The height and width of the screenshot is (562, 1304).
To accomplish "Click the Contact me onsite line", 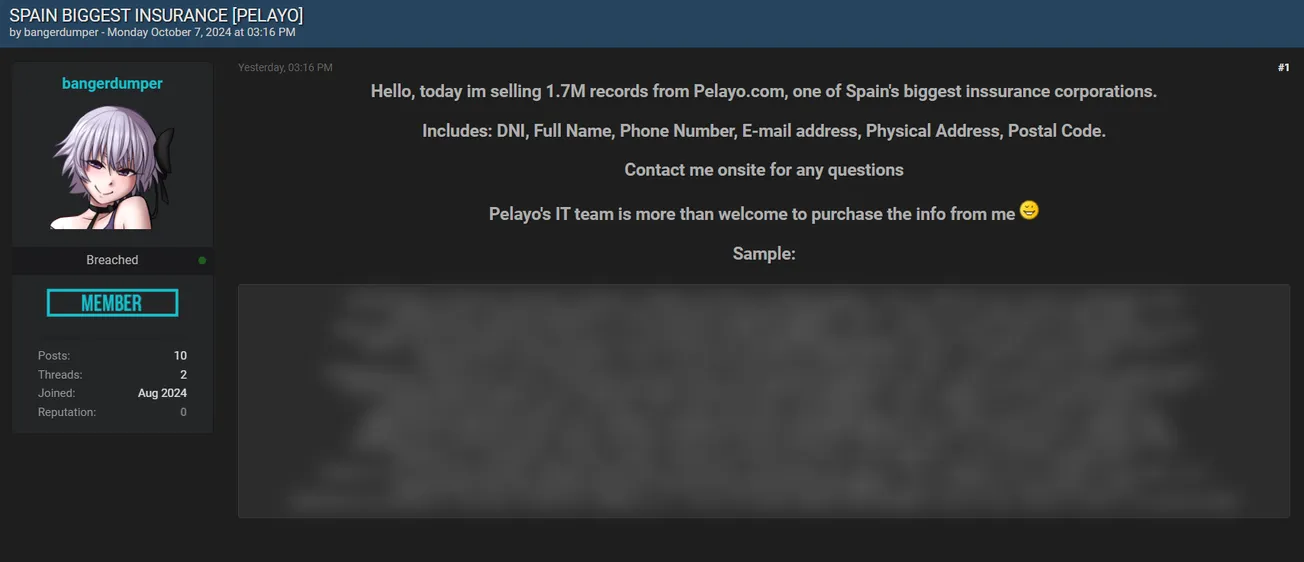I will pos(764,170).
